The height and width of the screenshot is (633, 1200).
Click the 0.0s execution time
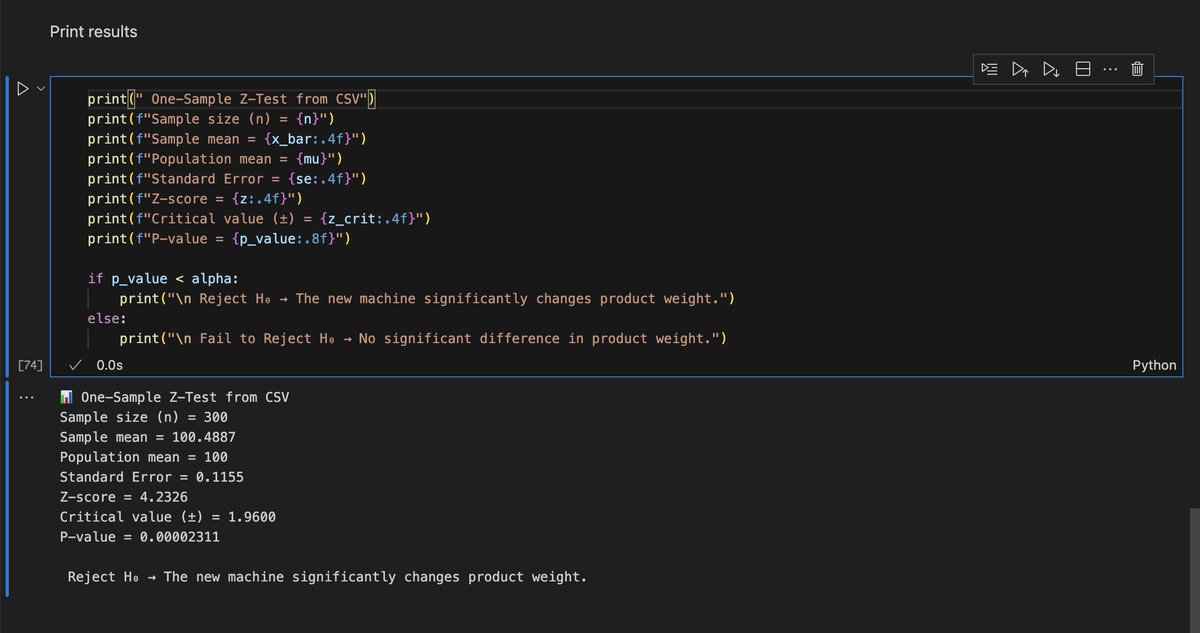point(109,365)
